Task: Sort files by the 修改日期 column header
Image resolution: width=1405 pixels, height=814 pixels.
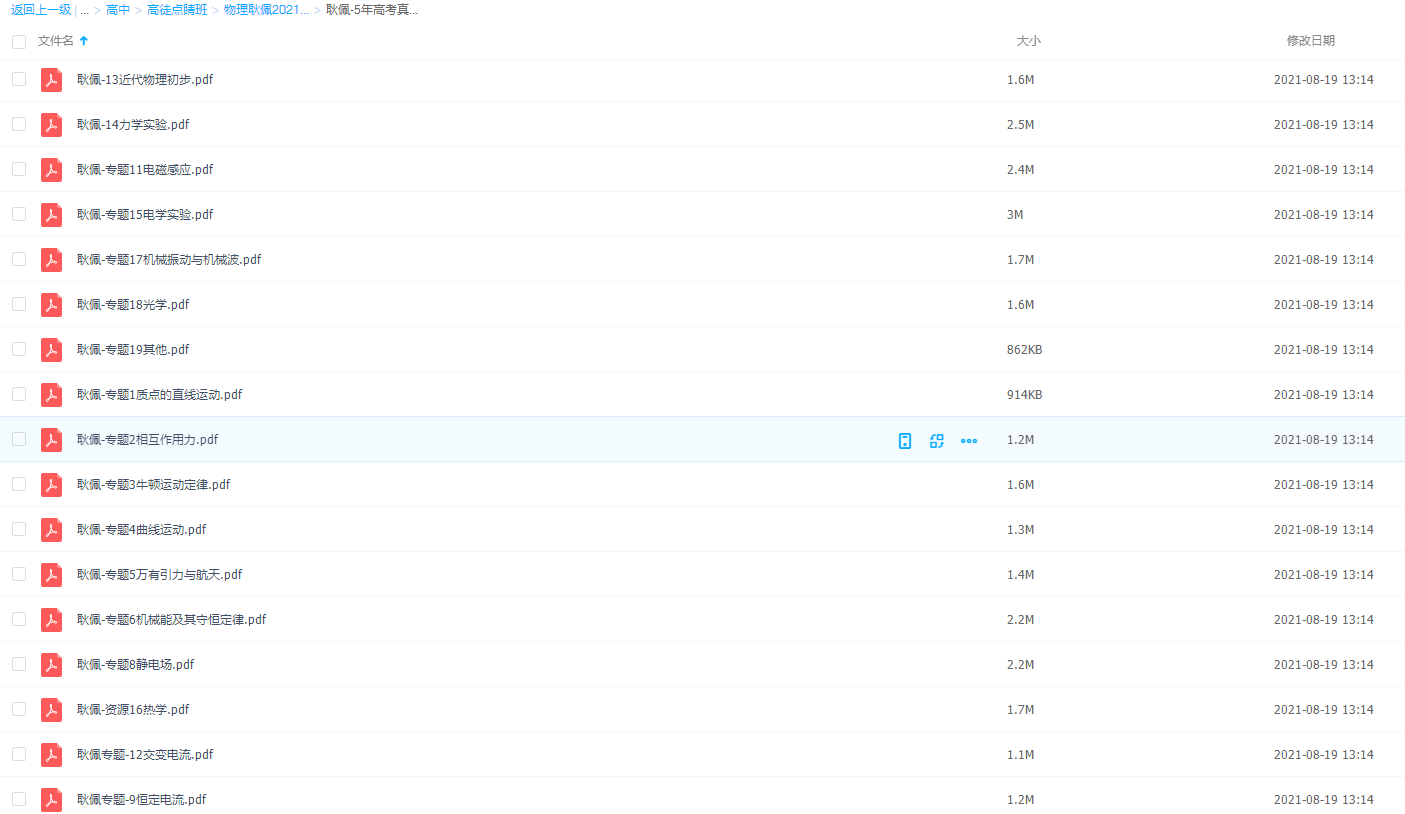Action: 1310,41
